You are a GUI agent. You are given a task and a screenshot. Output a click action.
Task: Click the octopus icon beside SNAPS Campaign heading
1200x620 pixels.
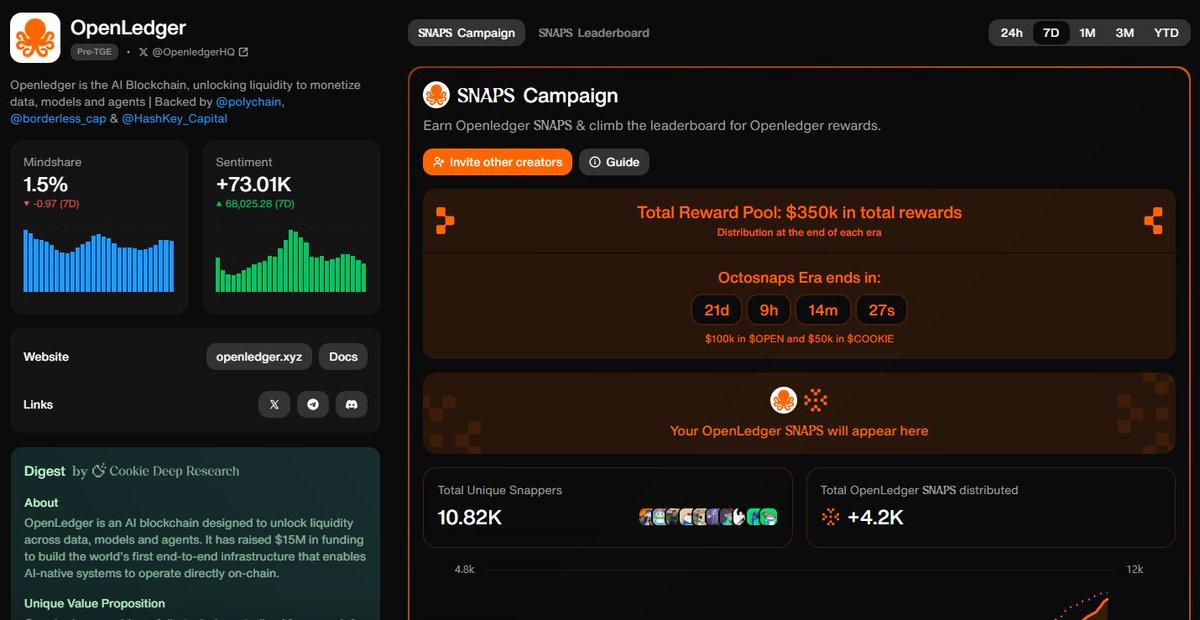436,95
